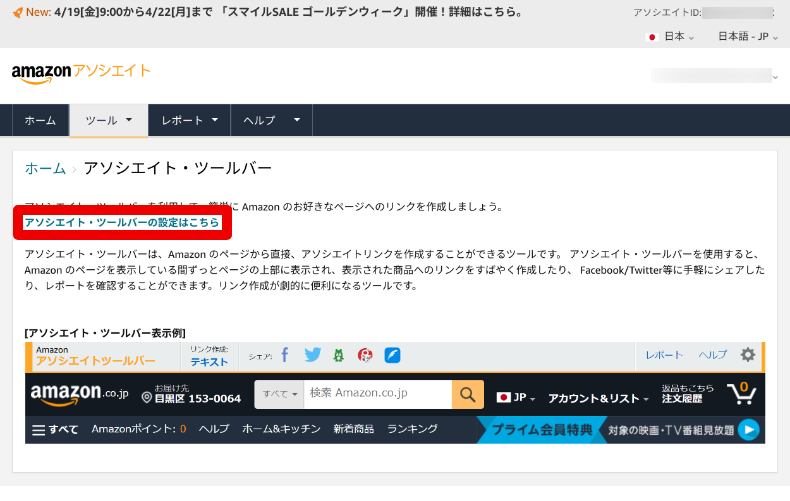This screenshot has height=501, width=790.
Task: Expand the レポート menu
Action: click(189, 120)
